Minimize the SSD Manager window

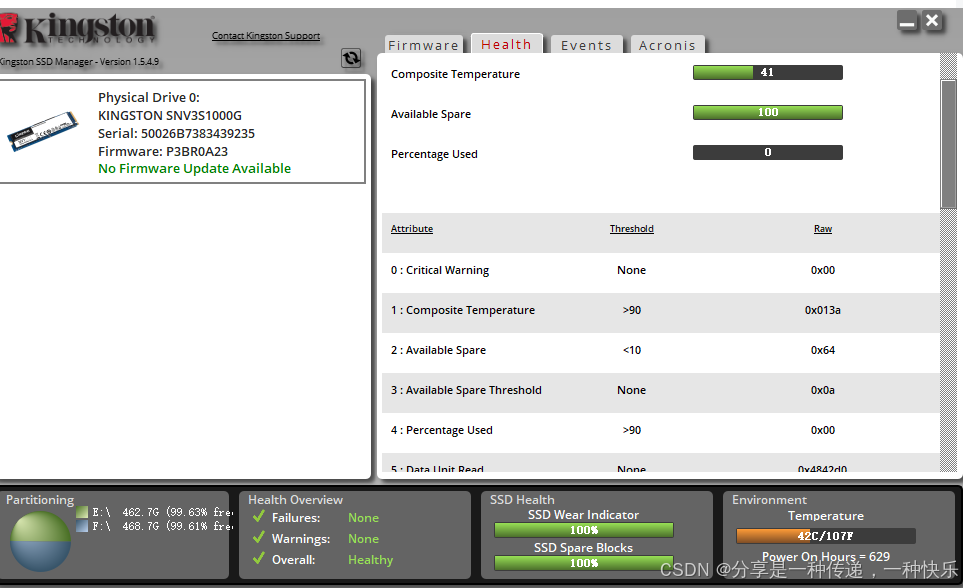[x=907, y=22]
